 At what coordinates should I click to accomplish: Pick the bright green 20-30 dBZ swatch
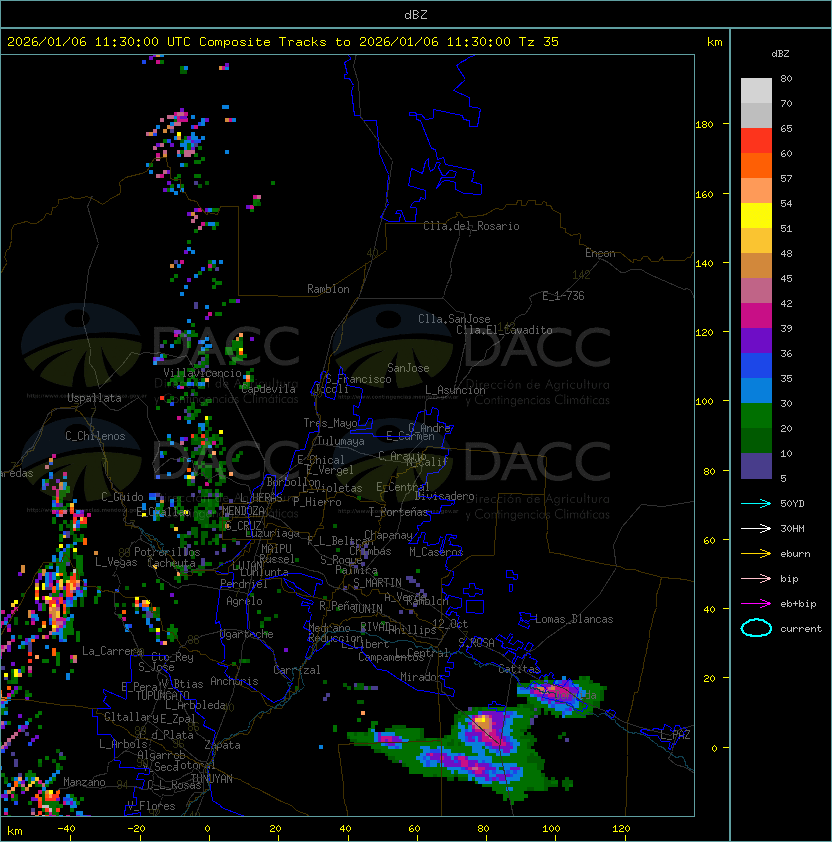[x=756, y=416]
